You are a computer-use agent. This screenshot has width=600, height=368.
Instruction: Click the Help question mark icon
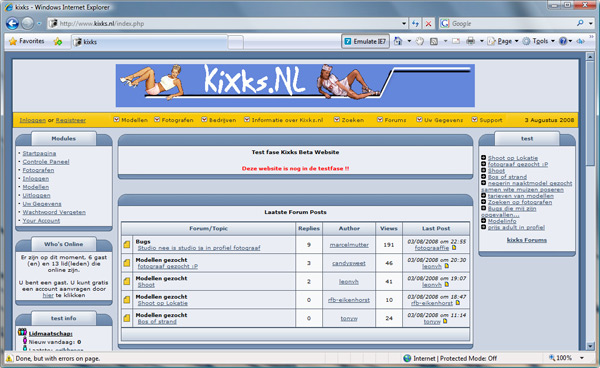click(x=563, y=41)
